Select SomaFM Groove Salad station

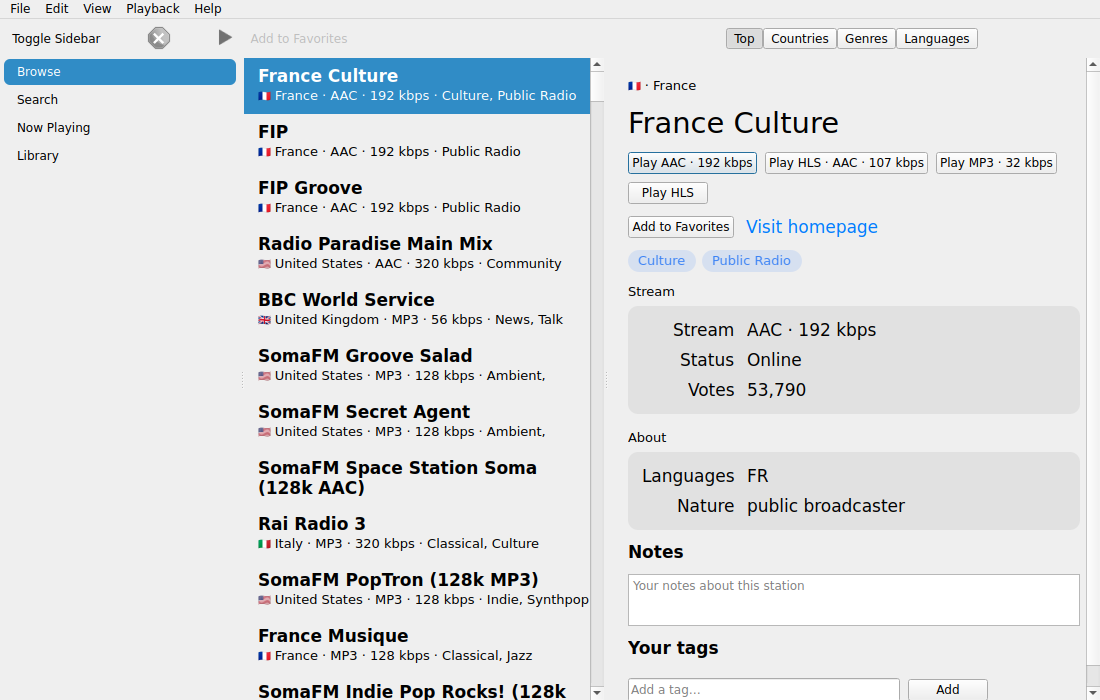pos(417,366)
